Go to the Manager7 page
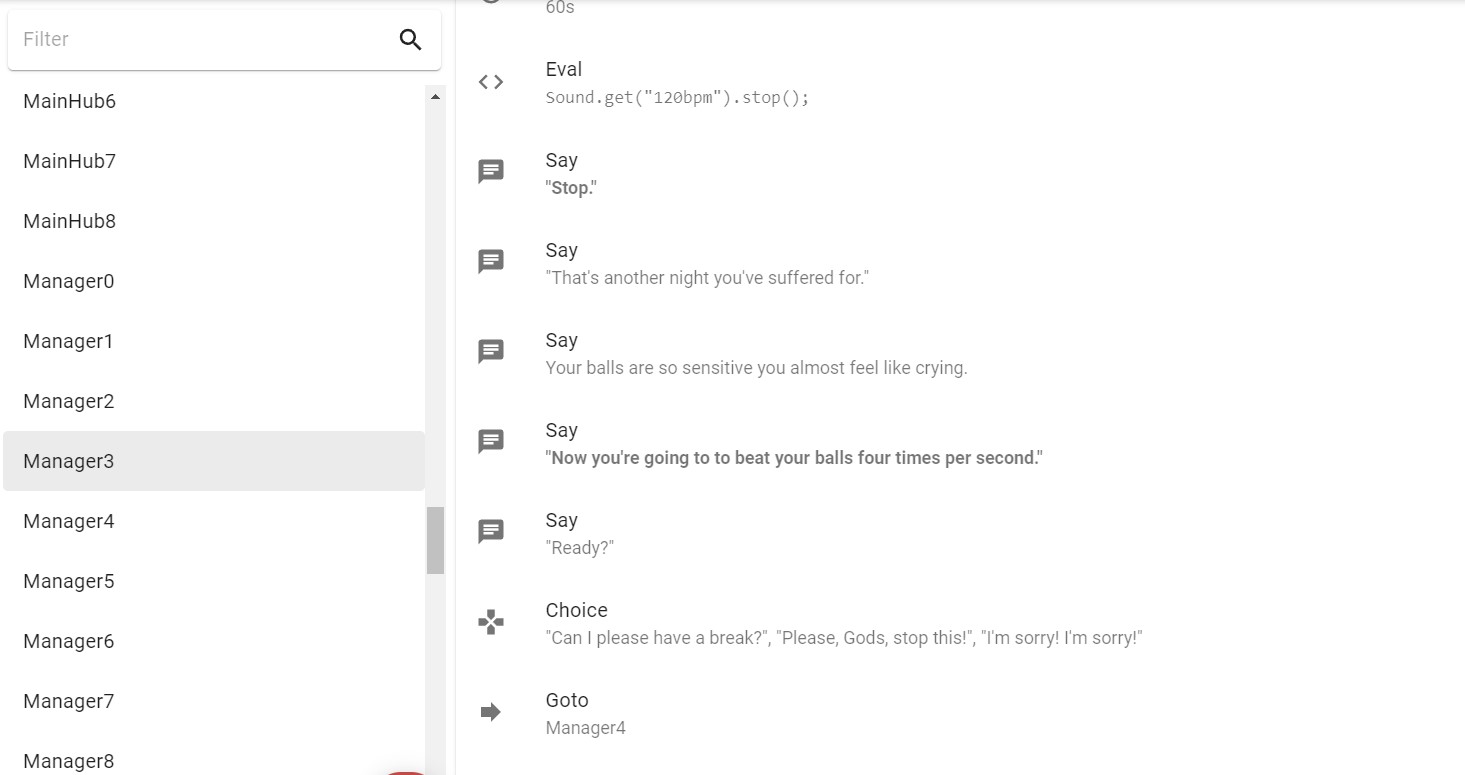The image size is (1465, 775). tap(214, 701)
